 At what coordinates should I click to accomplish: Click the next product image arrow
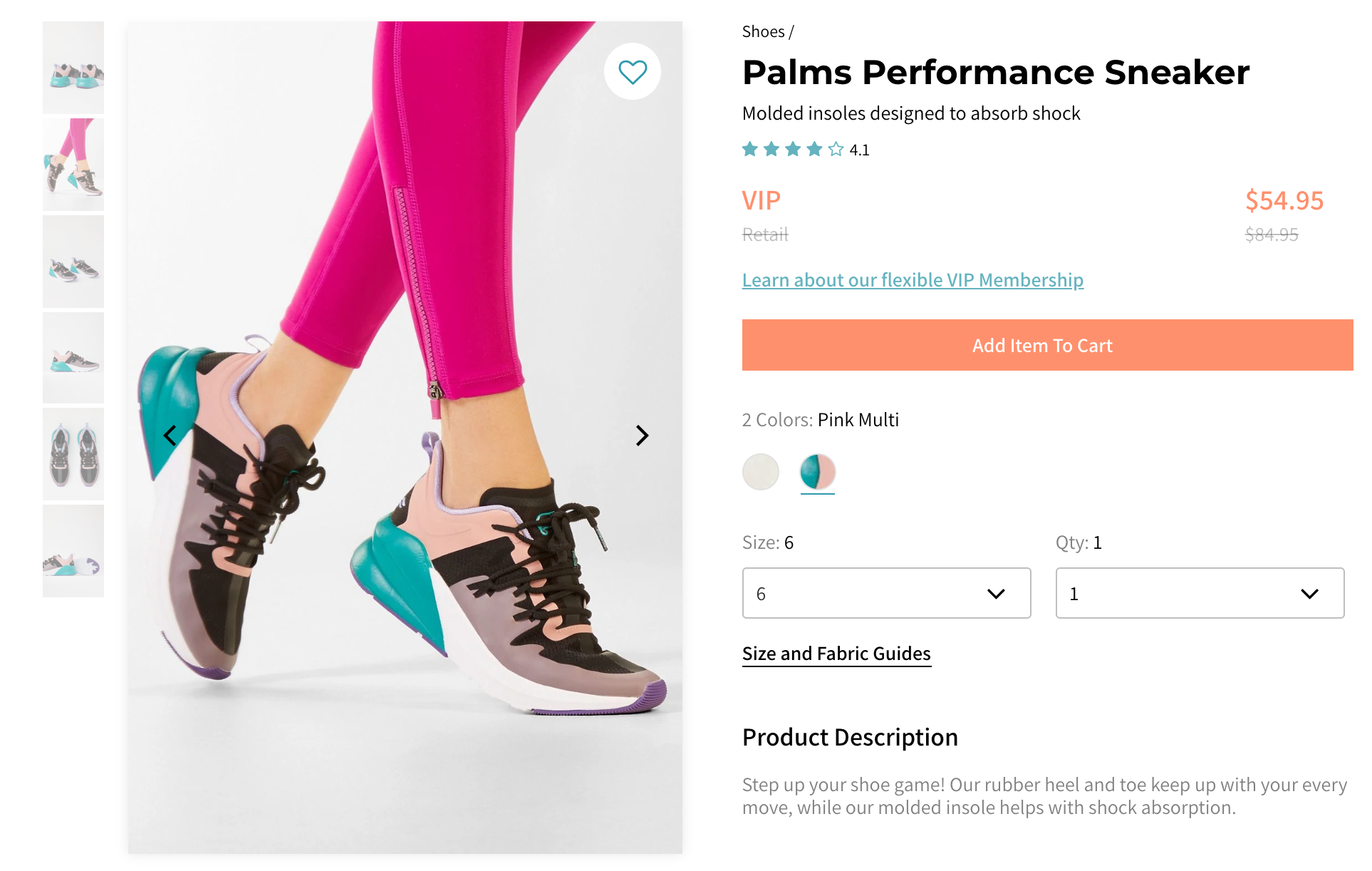coord(642,435)
